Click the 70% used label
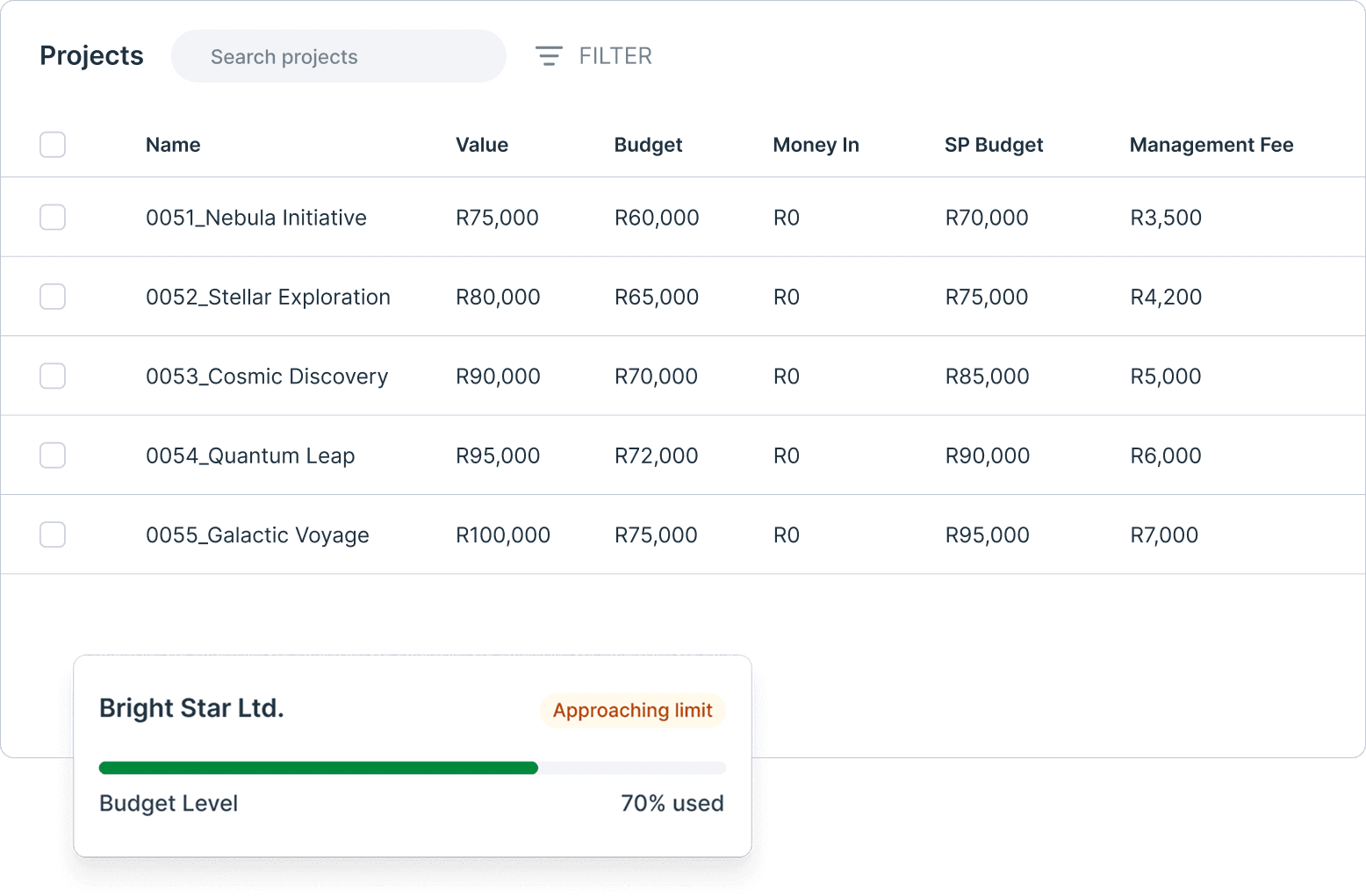The width and height of the screenshot is (1366, 896). pos(672,802)
